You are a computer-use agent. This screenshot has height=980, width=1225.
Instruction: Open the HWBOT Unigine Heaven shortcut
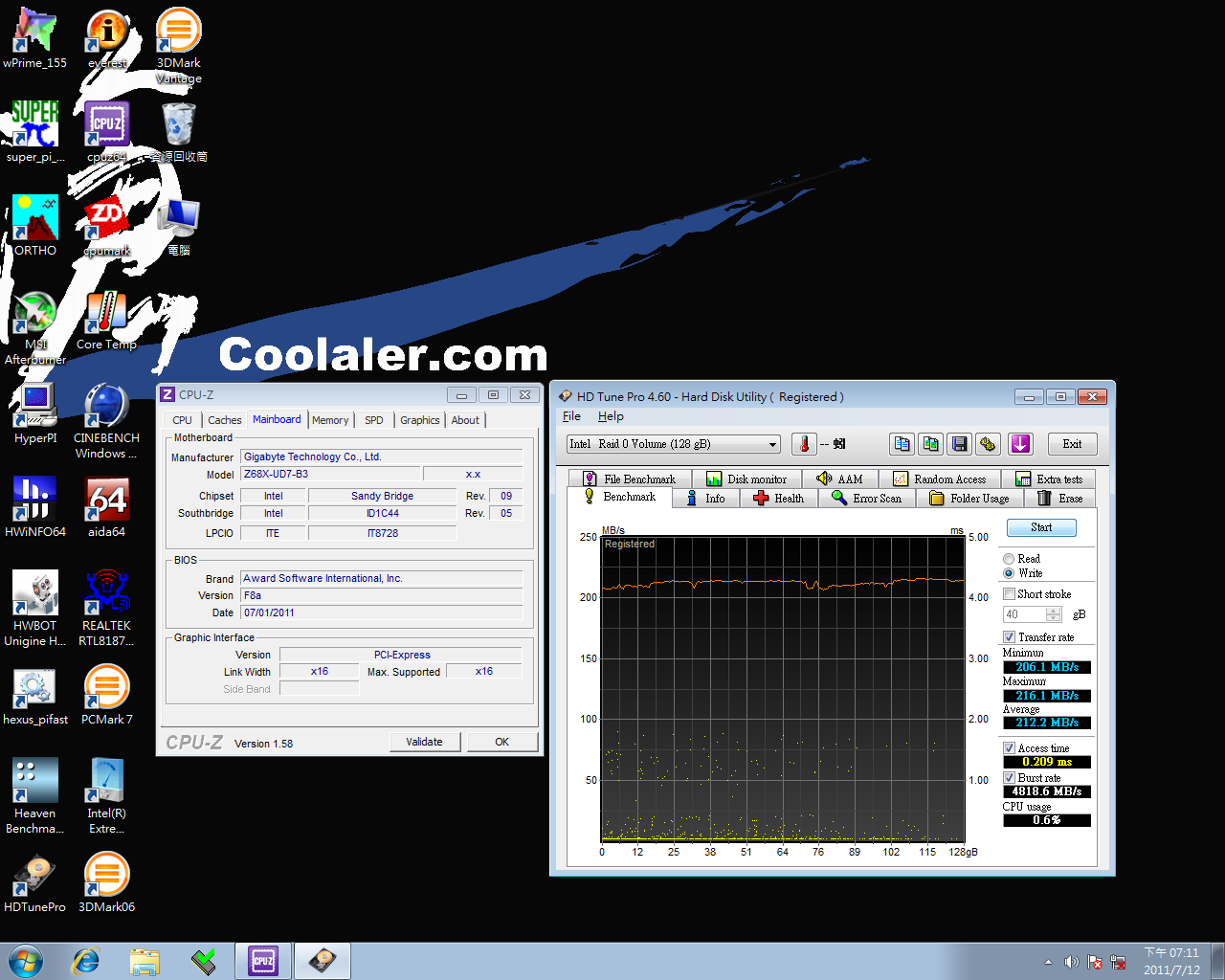tap(35, 609)
